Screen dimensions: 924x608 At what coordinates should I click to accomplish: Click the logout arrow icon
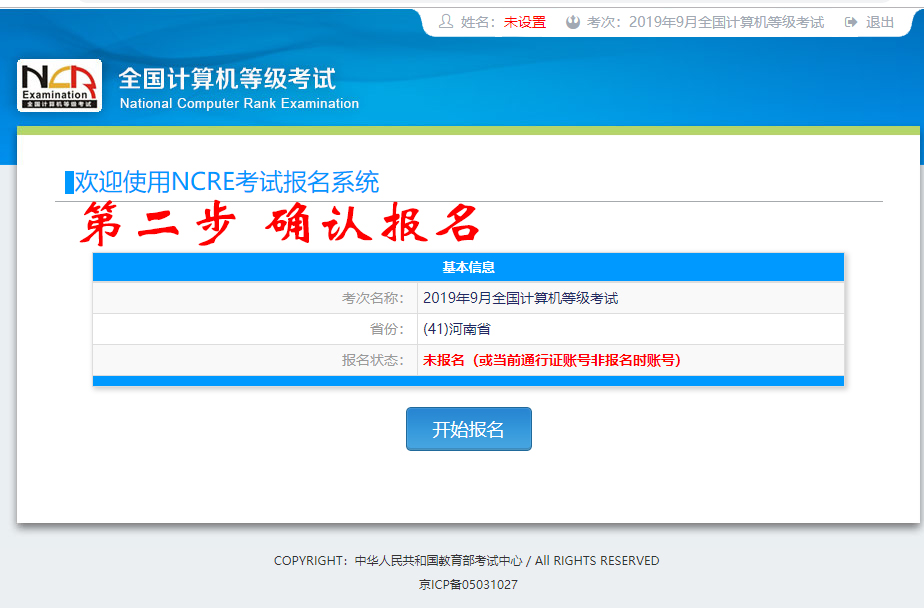click(x=851, y=22)
